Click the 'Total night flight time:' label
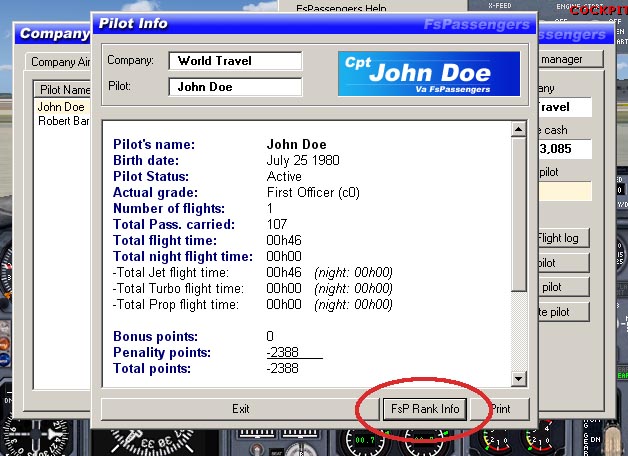Screen dimensions: 628x456 [183, 256]
